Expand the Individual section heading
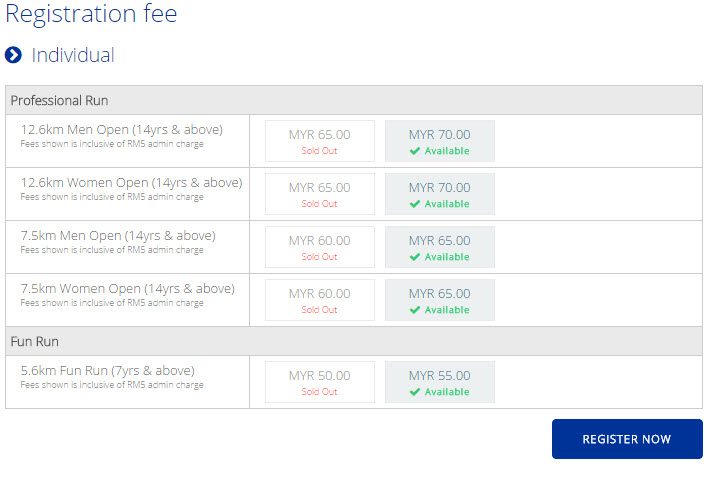 click(x=73, y=56)
